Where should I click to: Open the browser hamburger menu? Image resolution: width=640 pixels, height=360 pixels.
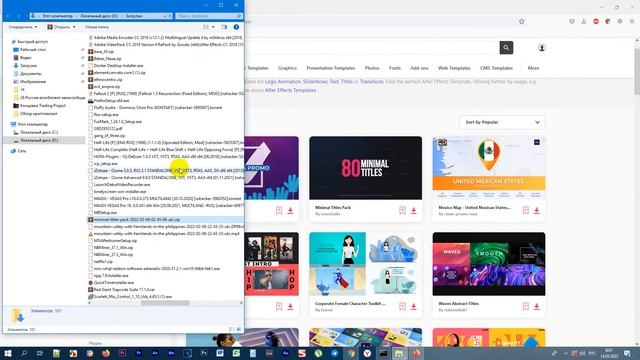pos(631,21)
